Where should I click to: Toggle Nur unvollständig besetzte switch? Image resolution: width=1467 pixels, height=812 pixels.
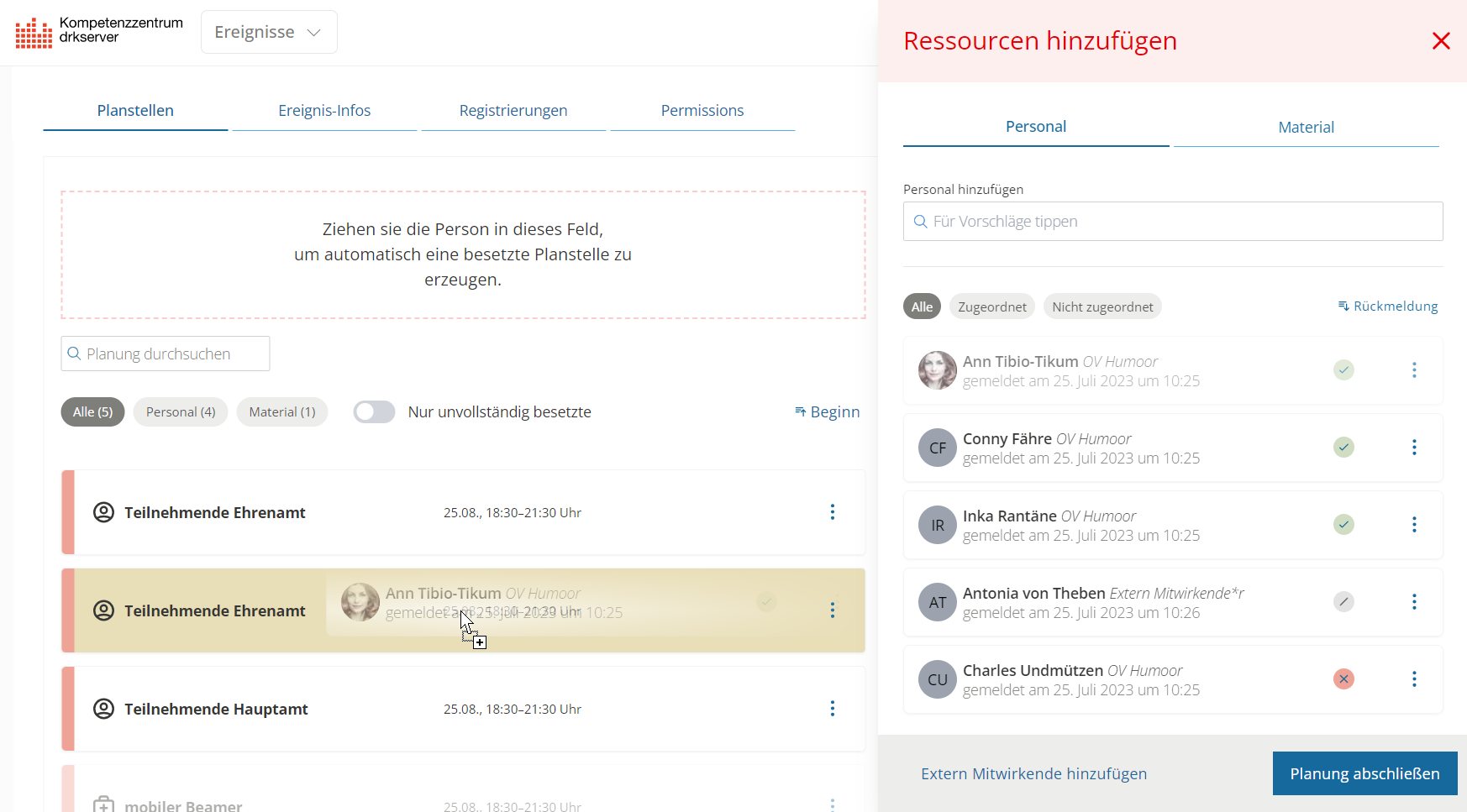(x=374, y=412)
